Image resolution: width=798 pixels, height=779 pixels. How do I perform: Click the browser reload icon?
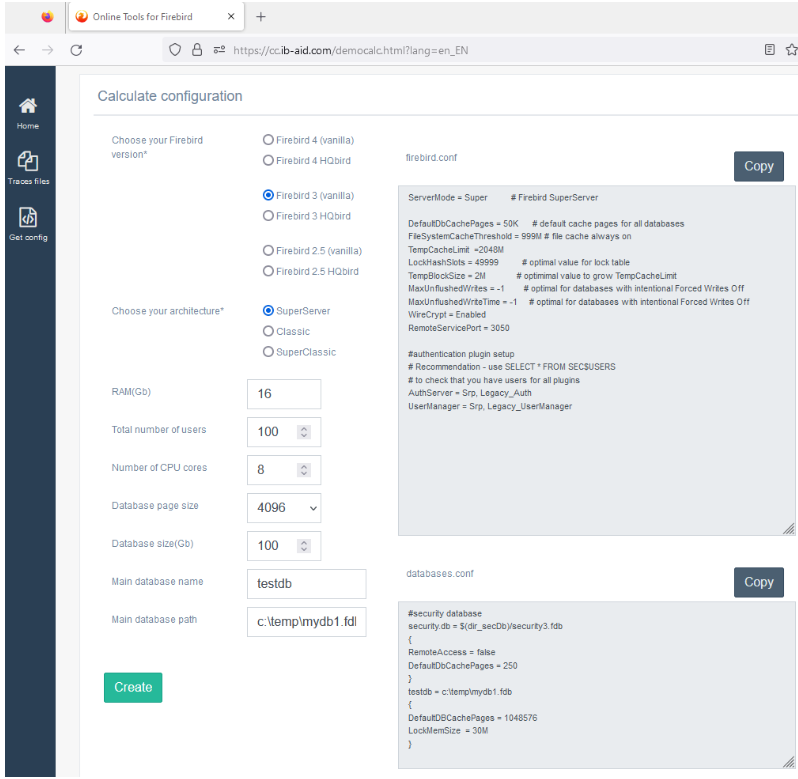pos(76,49)
